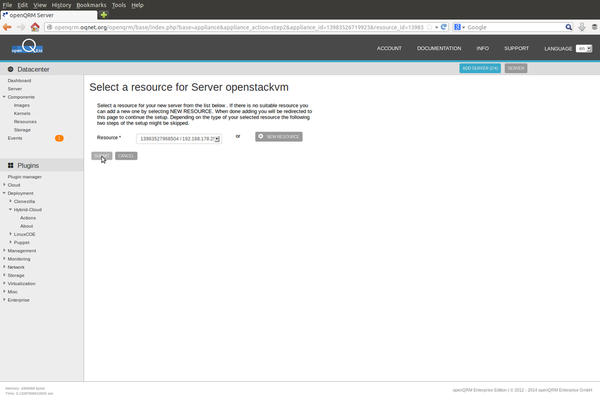Click the browser Forward arrow icon
The height and width of the screenshot is (397, 600).
(x=21, y=27)
